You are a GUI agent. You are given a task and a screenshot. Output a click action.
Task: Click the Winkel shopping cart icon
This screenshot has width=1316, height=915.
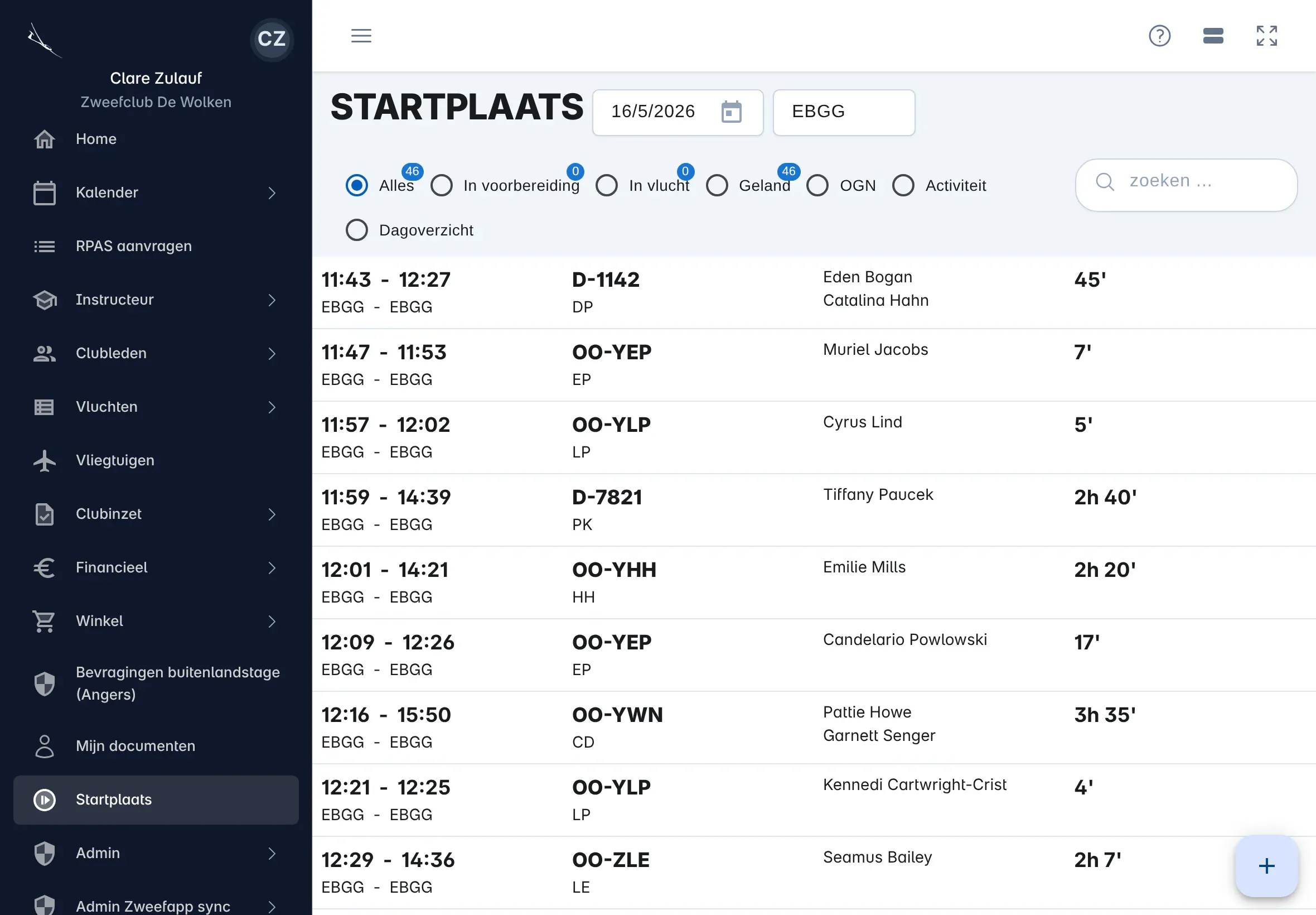pyautogui.click(x=44, y=621)
